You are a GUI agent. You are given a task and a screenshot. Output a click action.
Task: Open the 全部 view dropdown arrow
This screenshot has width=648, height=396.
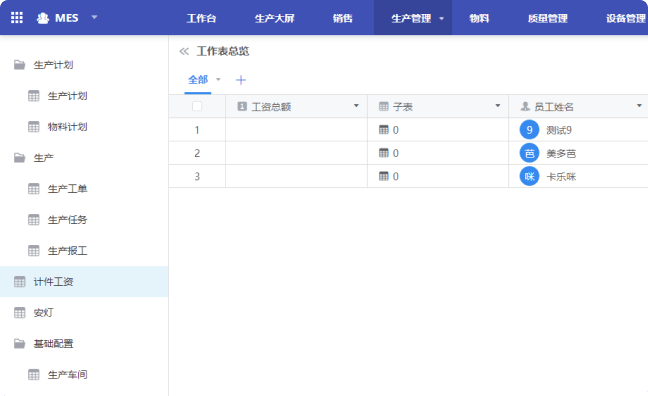click(218, 79)
